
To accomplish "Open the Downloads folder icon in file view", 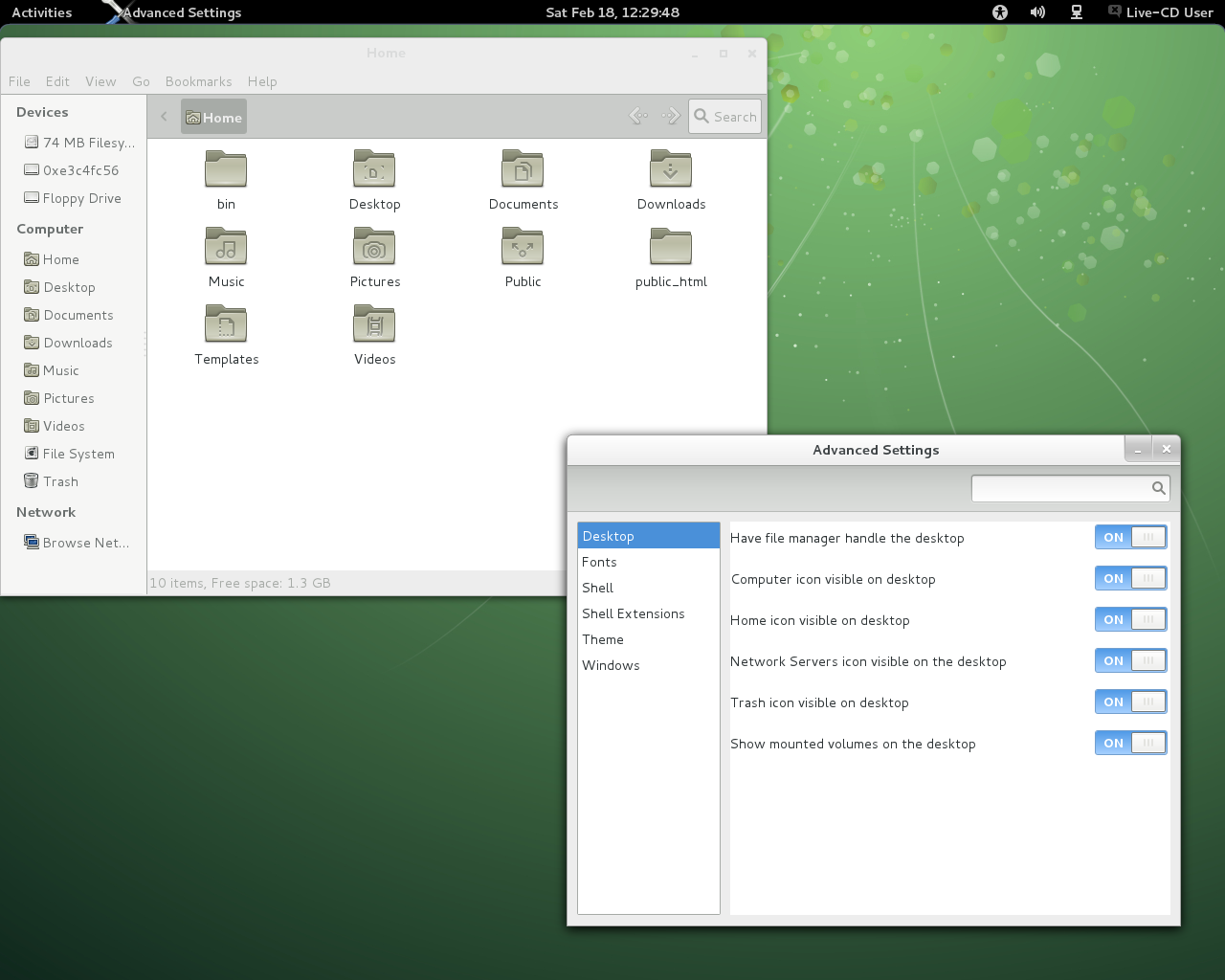I will point(671,169).
